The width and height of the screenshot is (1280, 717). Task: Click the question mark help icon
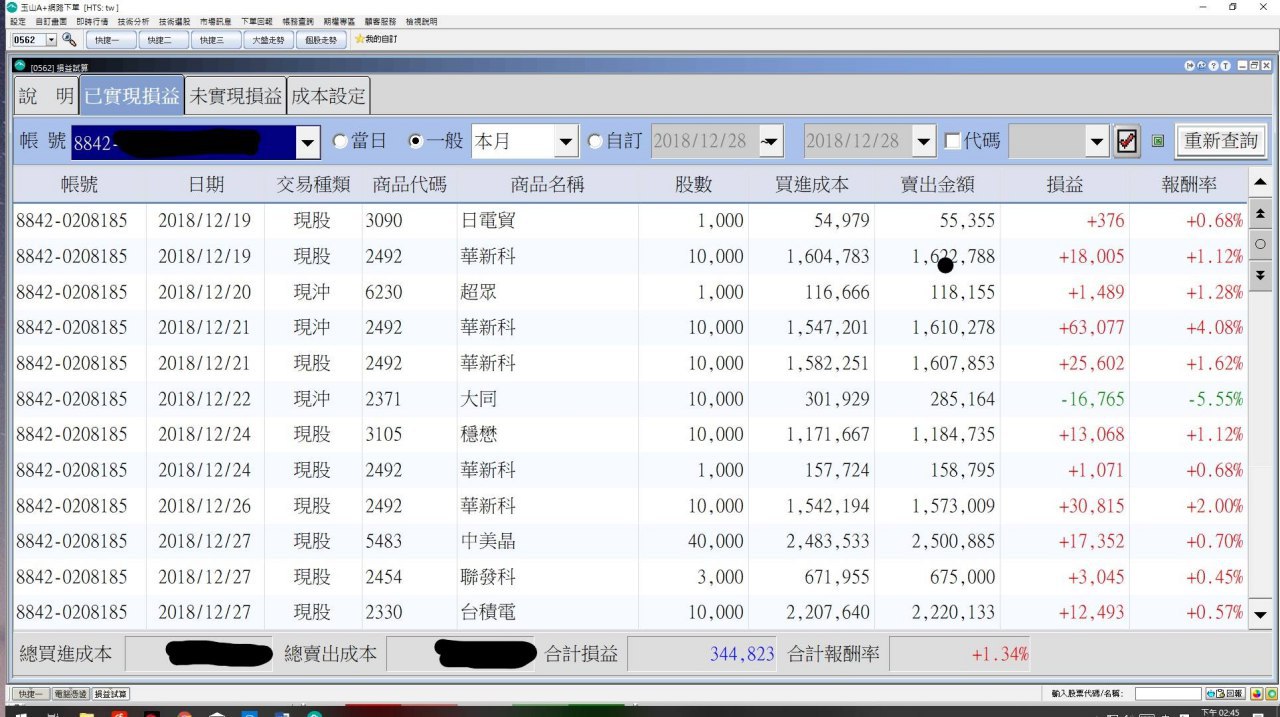1214,66
